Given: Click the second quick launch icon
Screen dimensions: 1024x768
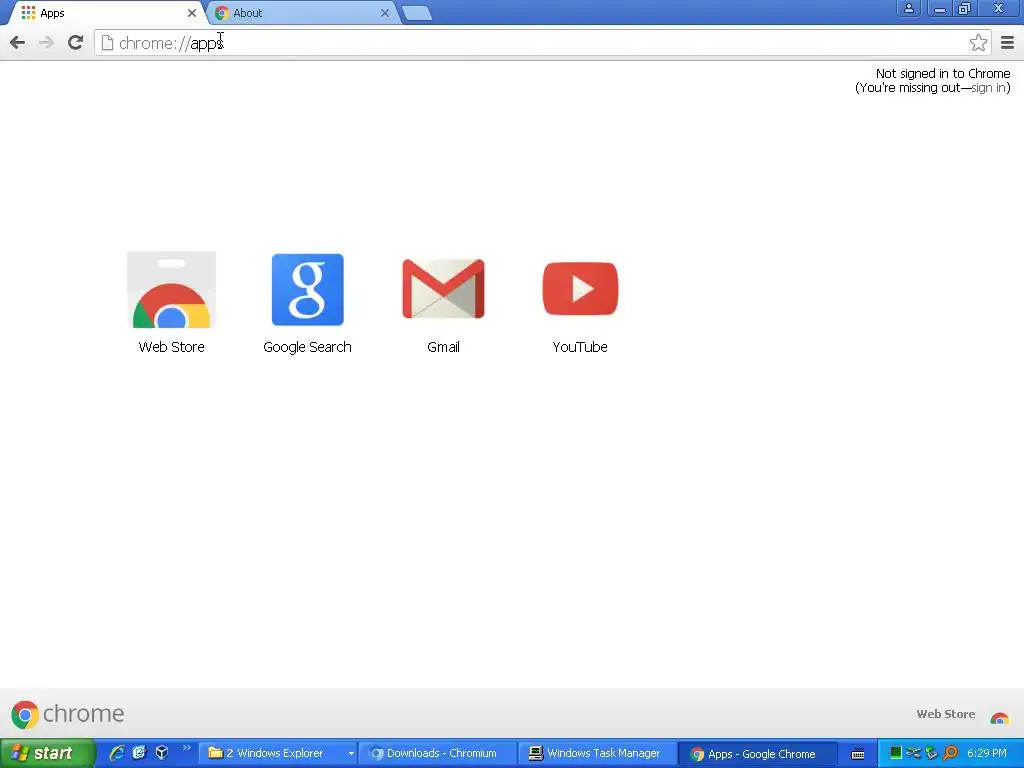Looking at the screenshot, I should pos(139,753).
